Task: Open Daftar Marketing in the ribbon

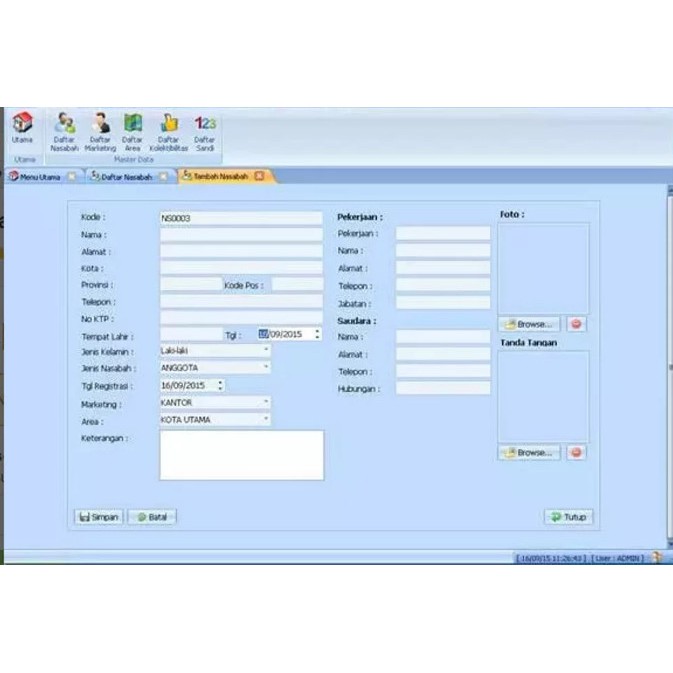Action: pos(100,132)
